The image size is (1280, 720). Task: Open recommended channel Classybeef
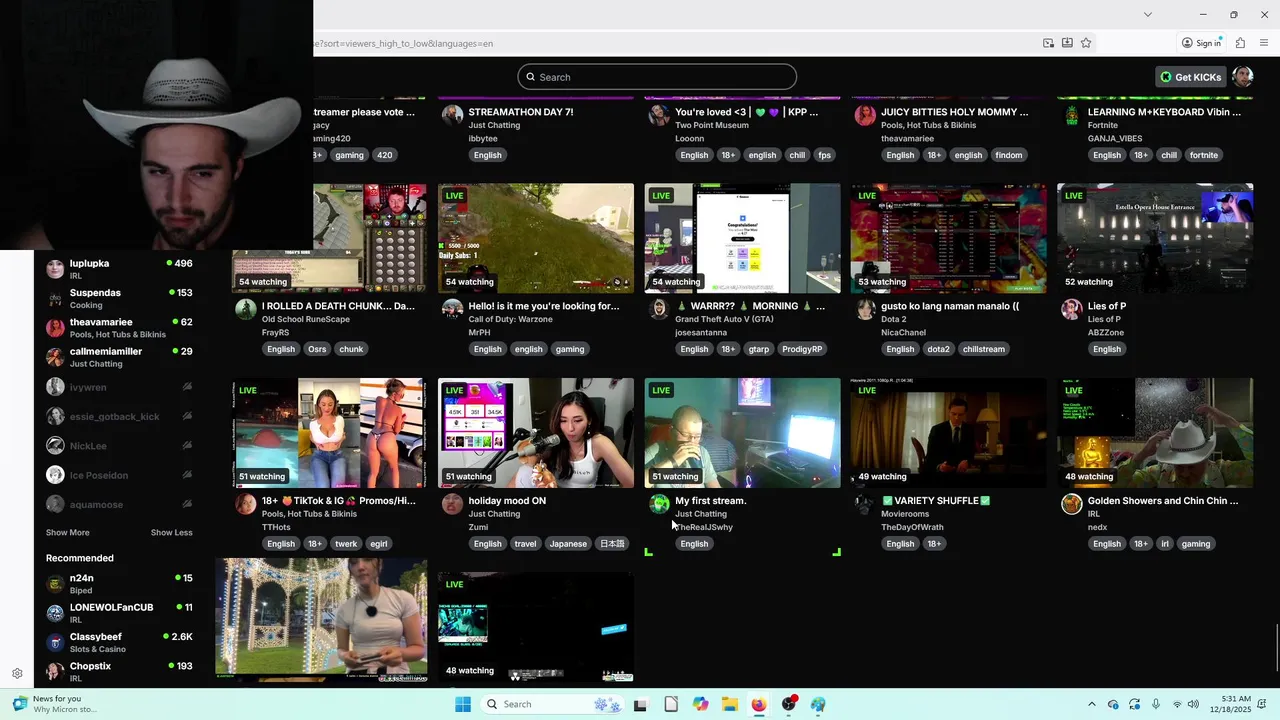point(119,642)
